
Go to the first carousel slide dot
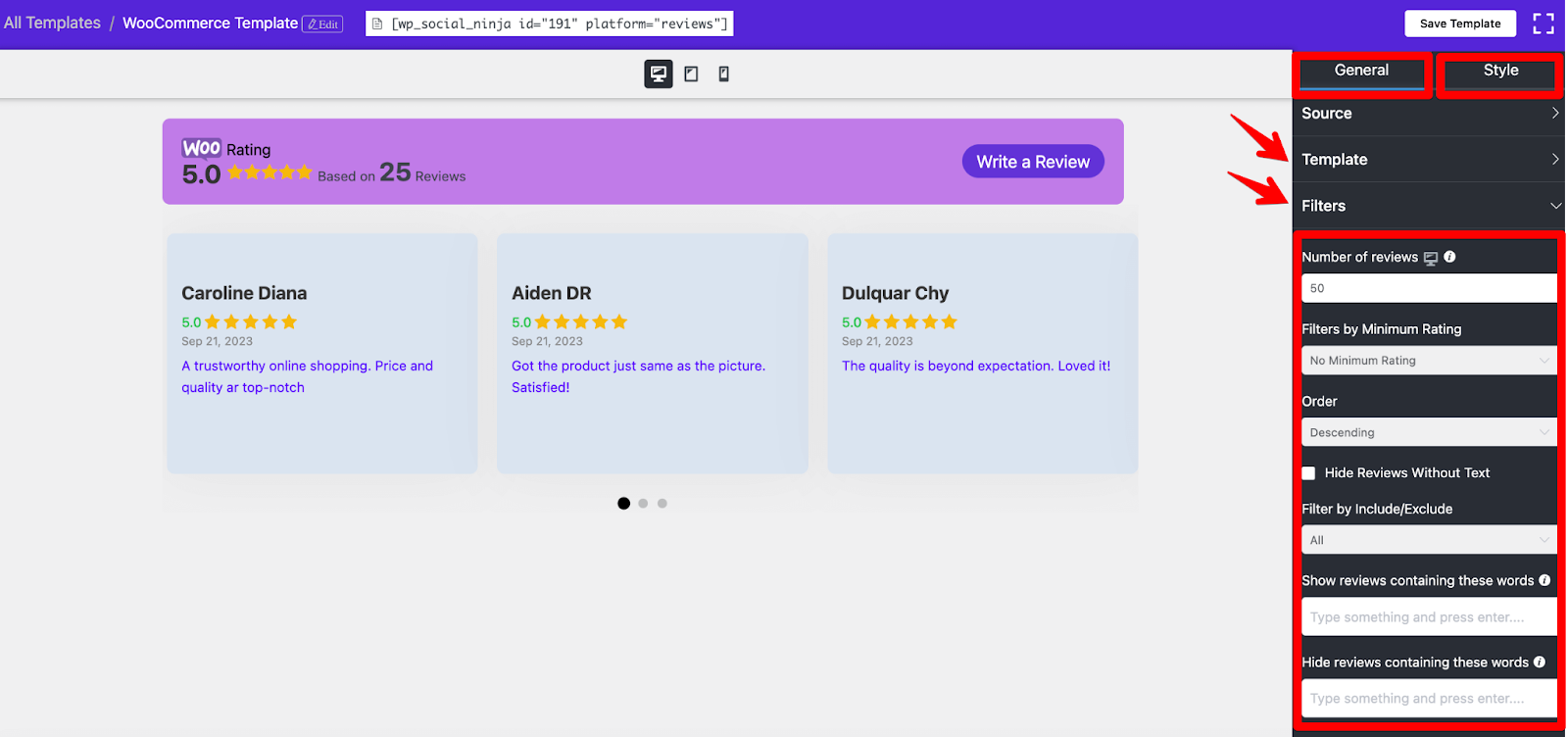(623, 504)
